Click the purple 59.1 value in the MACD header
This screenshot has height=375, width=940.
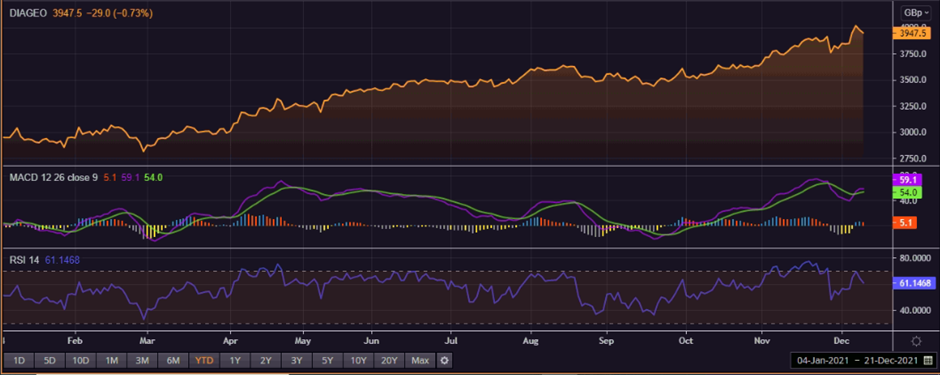click(130, 177)
